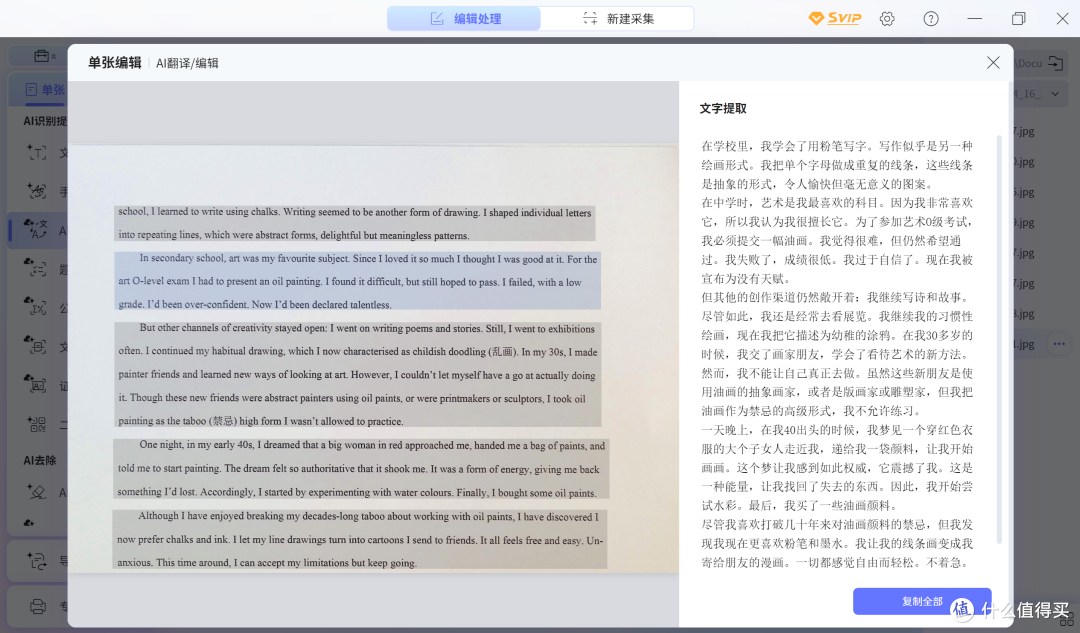
Task: Select the question list recognition icon
Action: click(x=37, y=268)
